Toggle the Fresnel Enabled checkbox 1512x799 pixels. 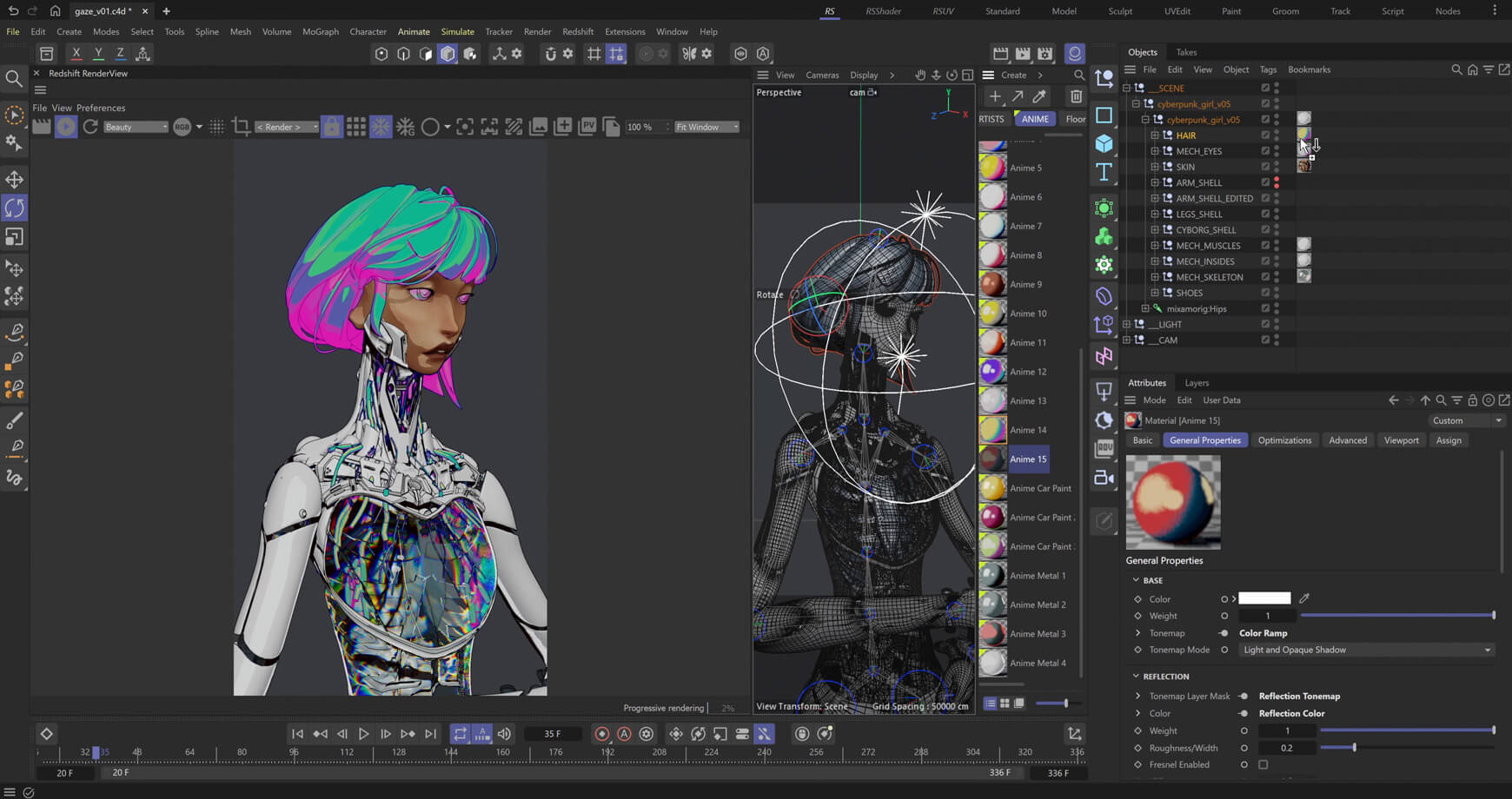click(x=1263, y=765)
